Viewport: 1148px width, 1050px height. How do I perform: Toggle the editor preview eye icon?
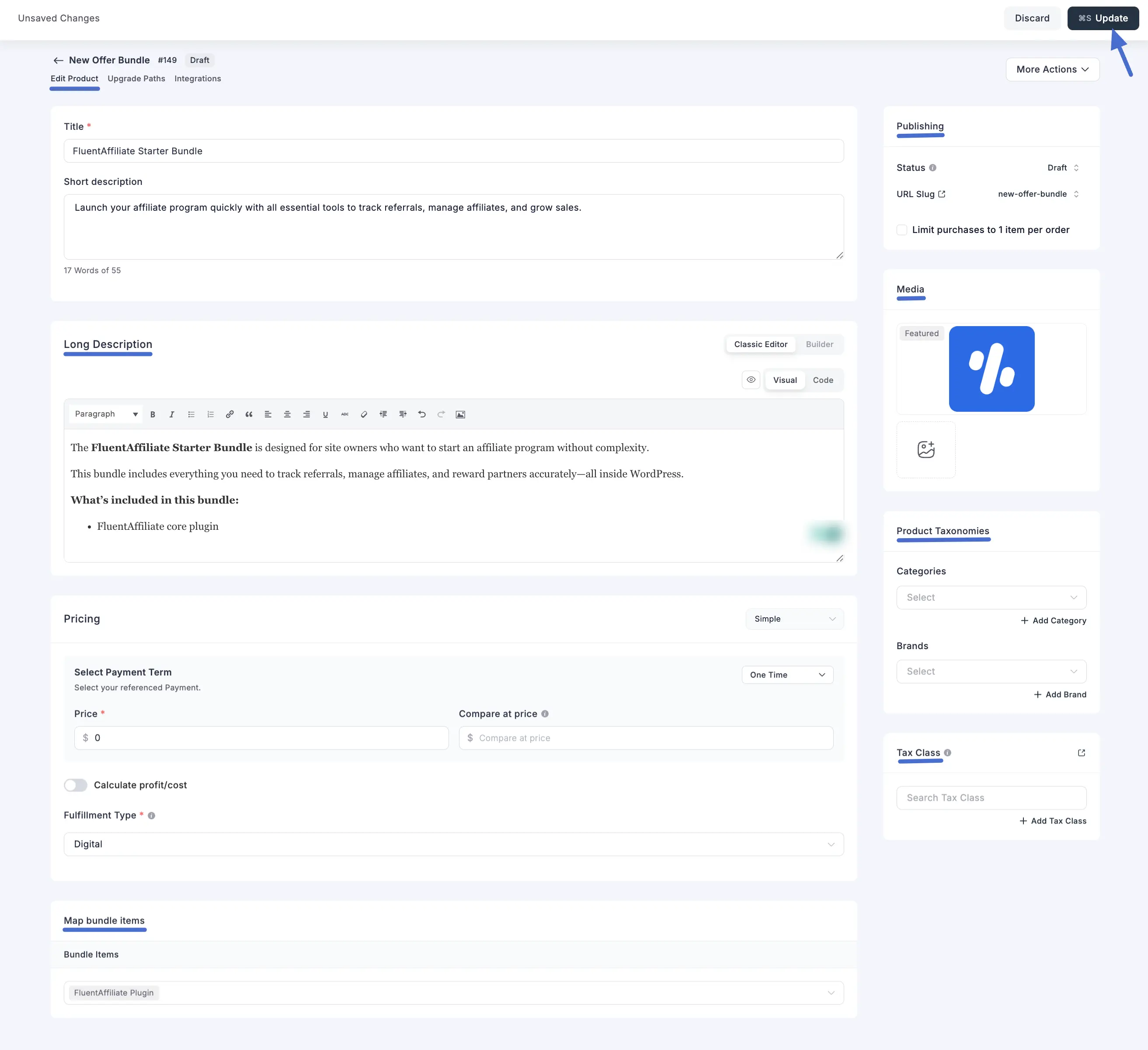point(751,380)
